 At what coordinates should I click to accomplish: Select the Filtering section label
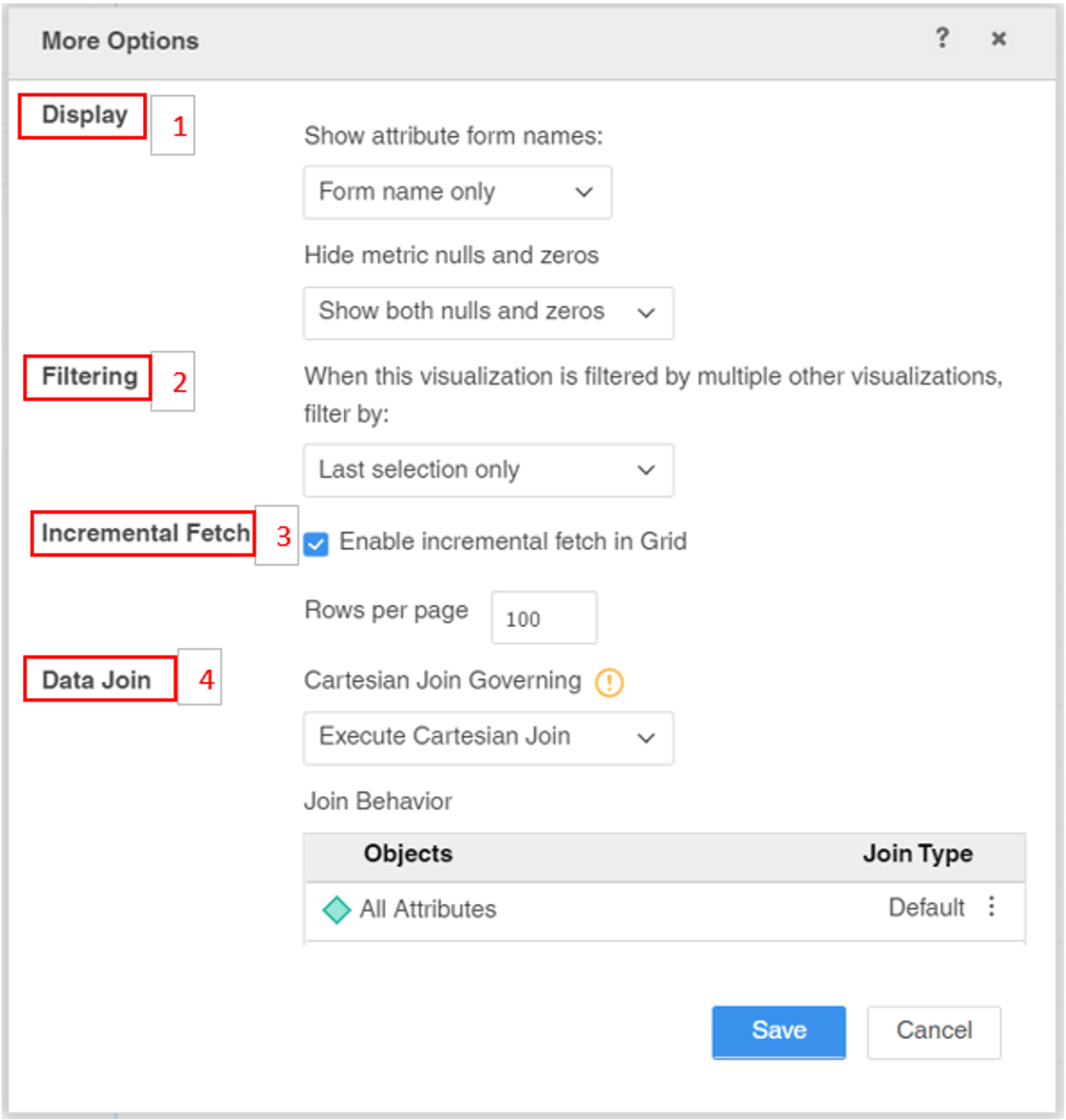[x=89, y=377]
